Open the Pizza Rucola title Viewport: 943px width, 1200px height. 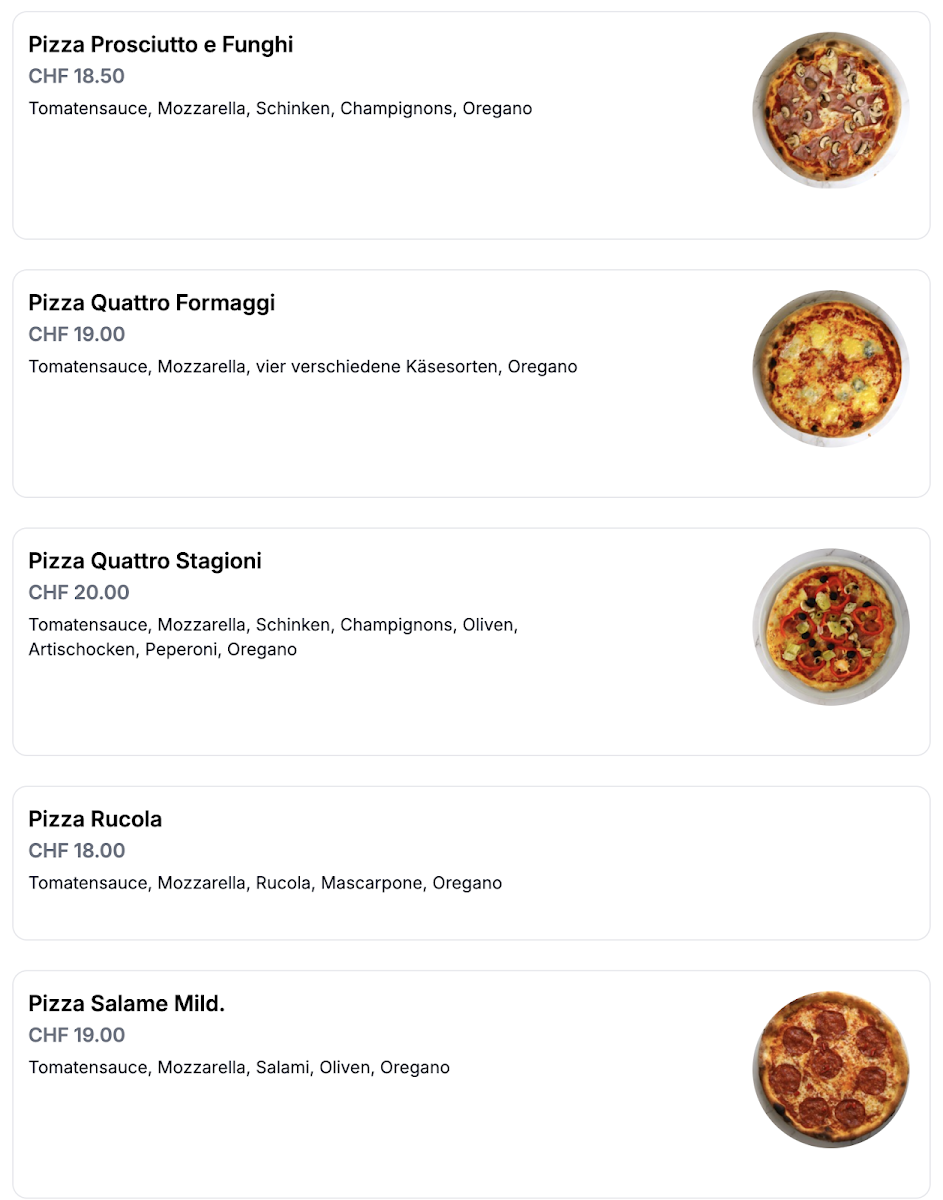tap(95, 820)
